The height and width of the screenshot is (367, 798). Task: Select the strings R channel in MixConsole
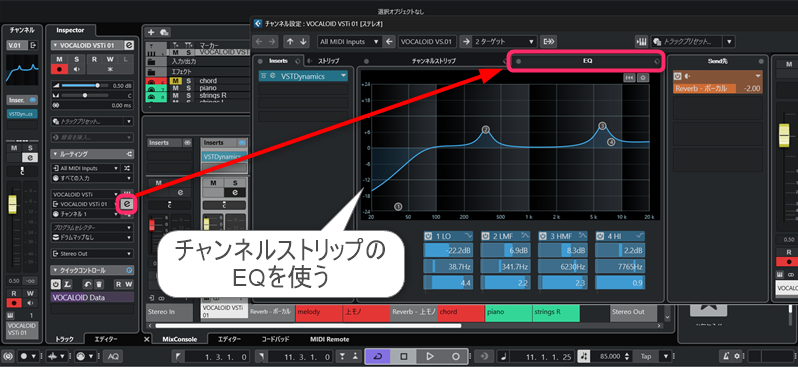[x=556, y=313]
